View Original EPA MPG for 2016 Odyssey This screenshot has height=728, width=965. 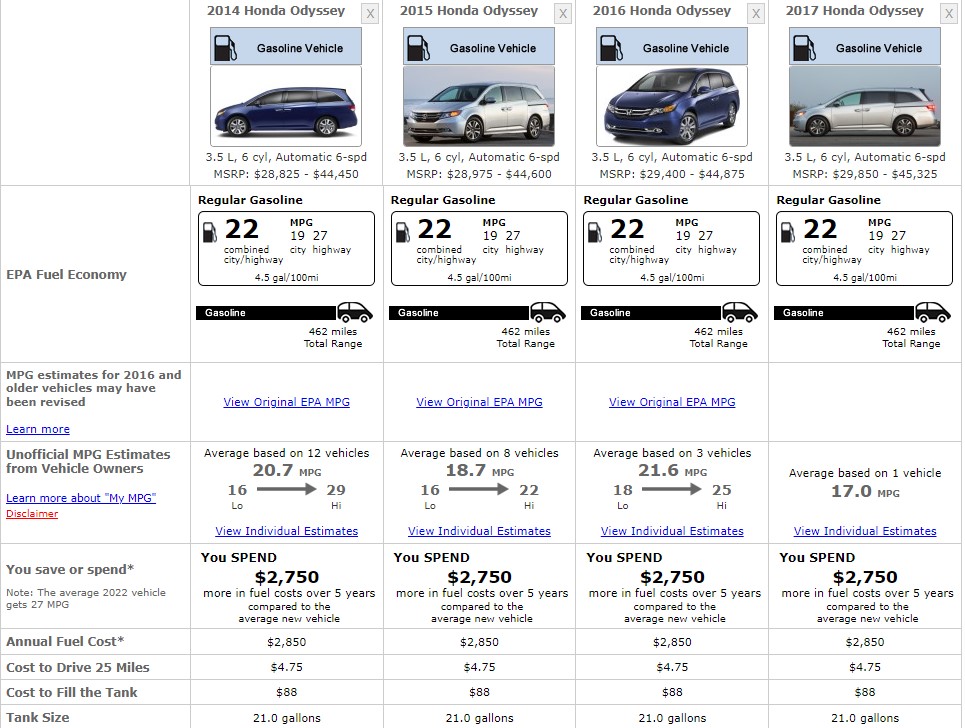[672, 402]
